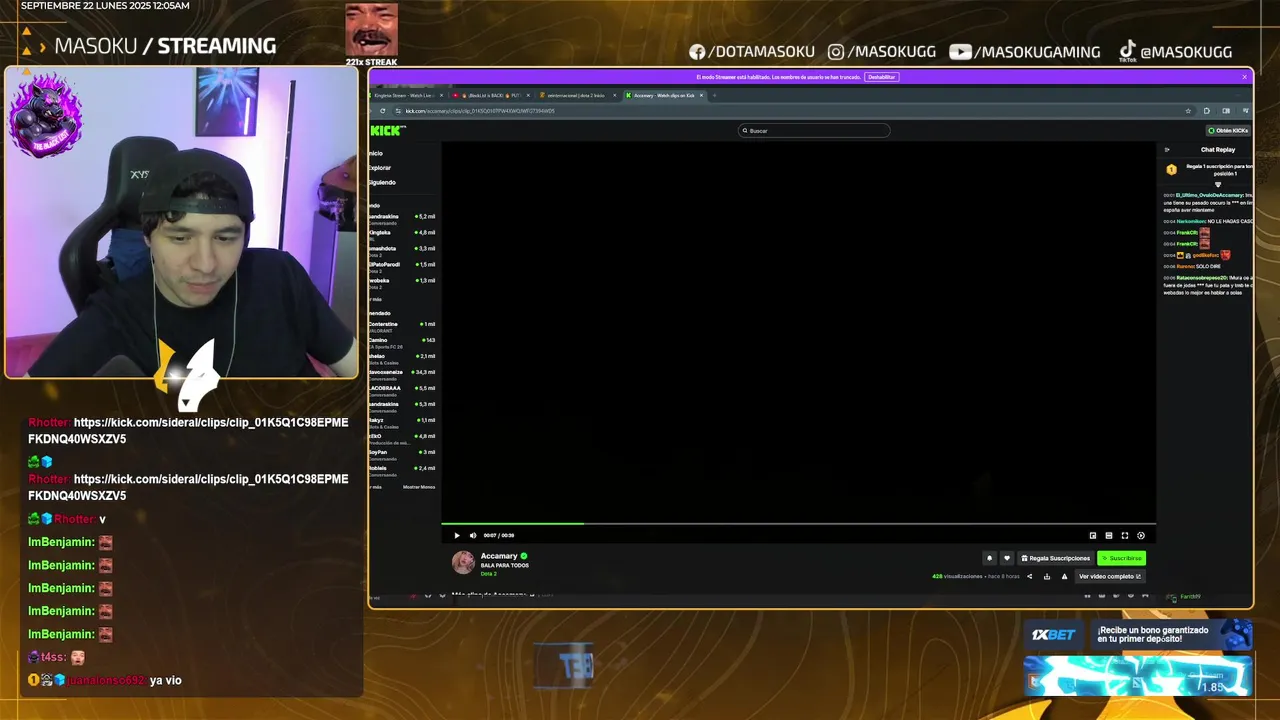Viewport: 1280px width, 720px height.
Task: Enter fullscreen on the clip player
Action: point(1125,535)
